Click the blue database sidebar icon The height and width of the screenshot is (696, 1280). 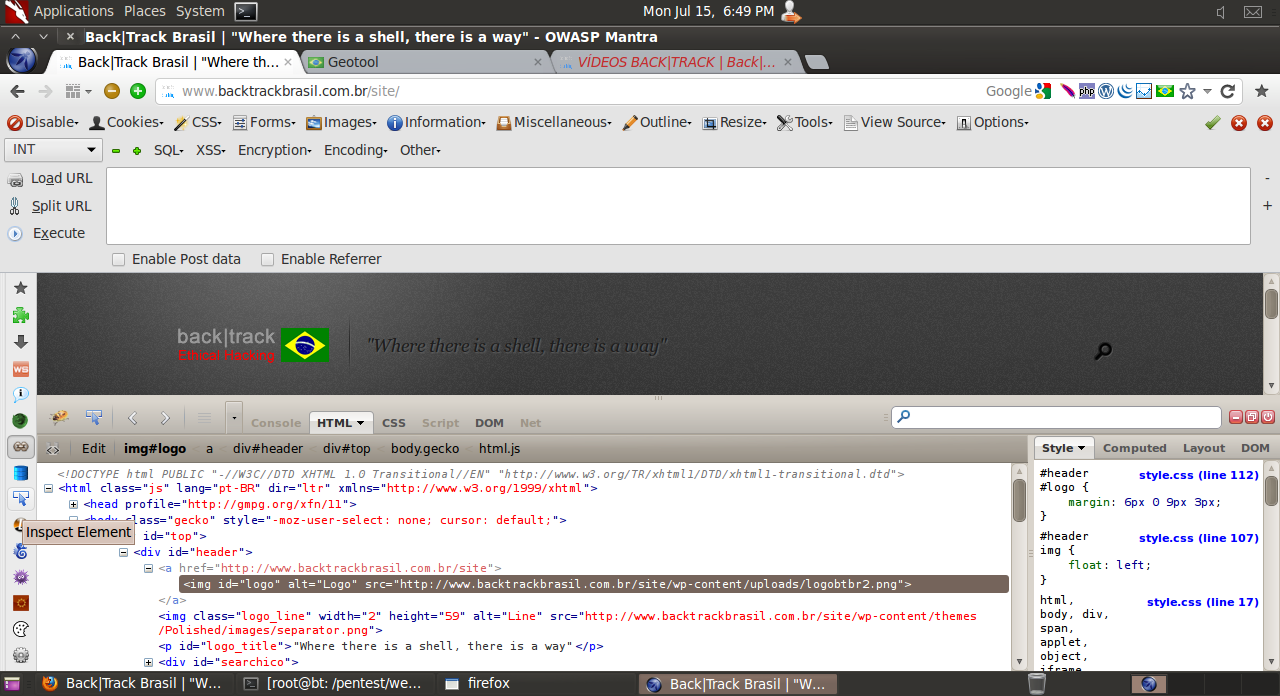click(x=20, y=473)
